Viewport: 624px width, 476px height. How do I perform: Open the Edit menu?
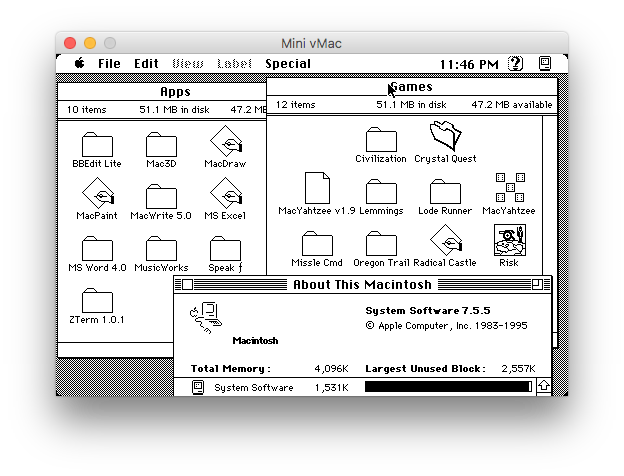[x=146, y=64]
